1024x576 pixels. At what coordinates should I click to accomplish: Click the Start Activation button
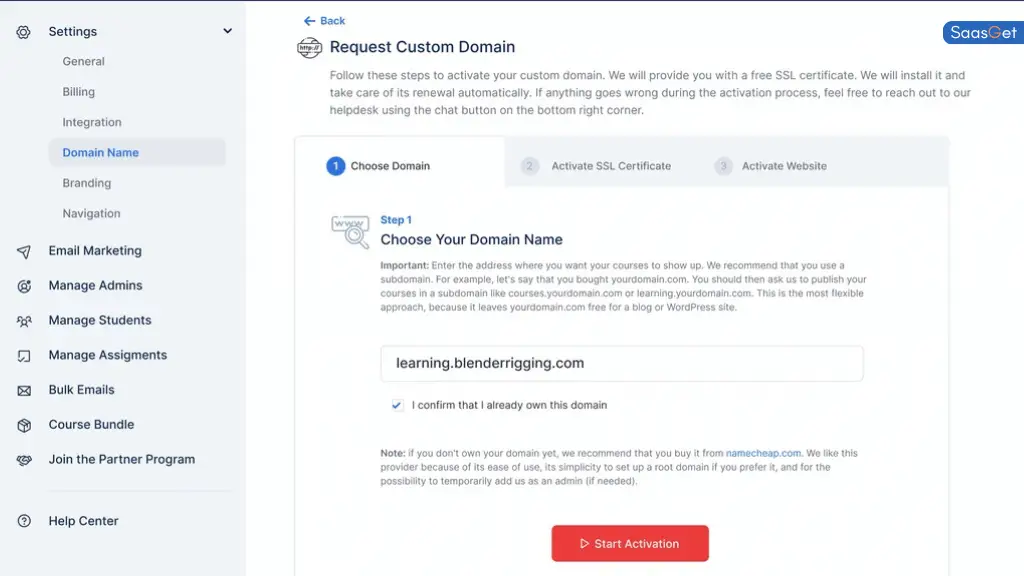click(630, 543)
